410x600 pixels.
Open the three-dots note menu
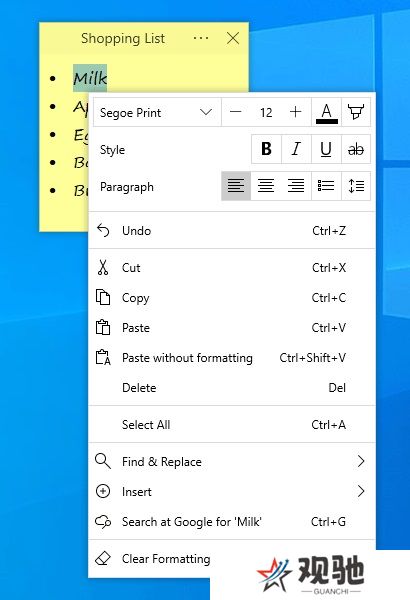[x=201, y=38]
